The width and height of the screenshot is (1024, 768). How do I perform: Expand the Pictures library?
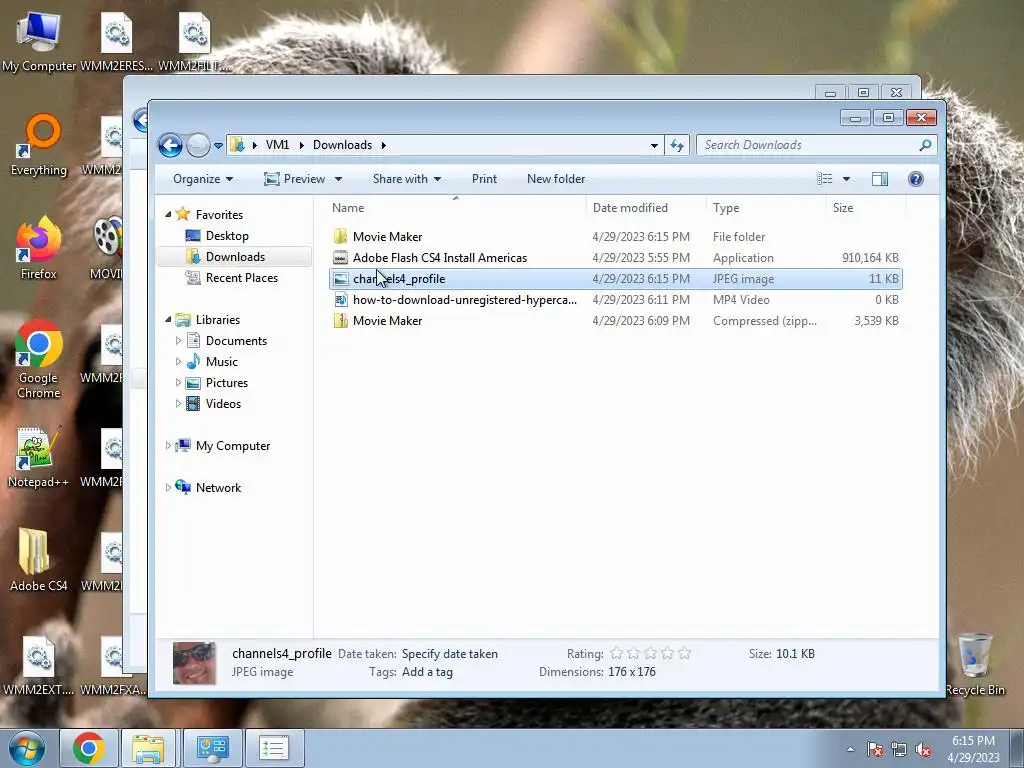tap(178, 383)
